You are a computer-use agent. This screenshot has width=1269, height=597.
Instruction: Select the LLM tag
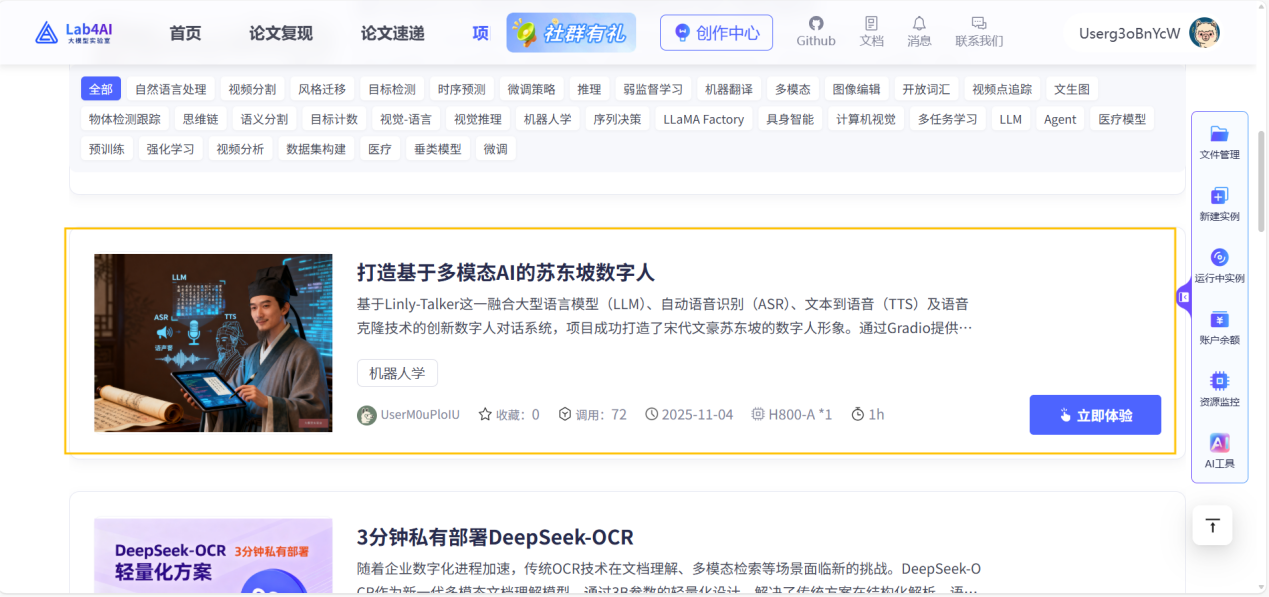point(1011,119)
